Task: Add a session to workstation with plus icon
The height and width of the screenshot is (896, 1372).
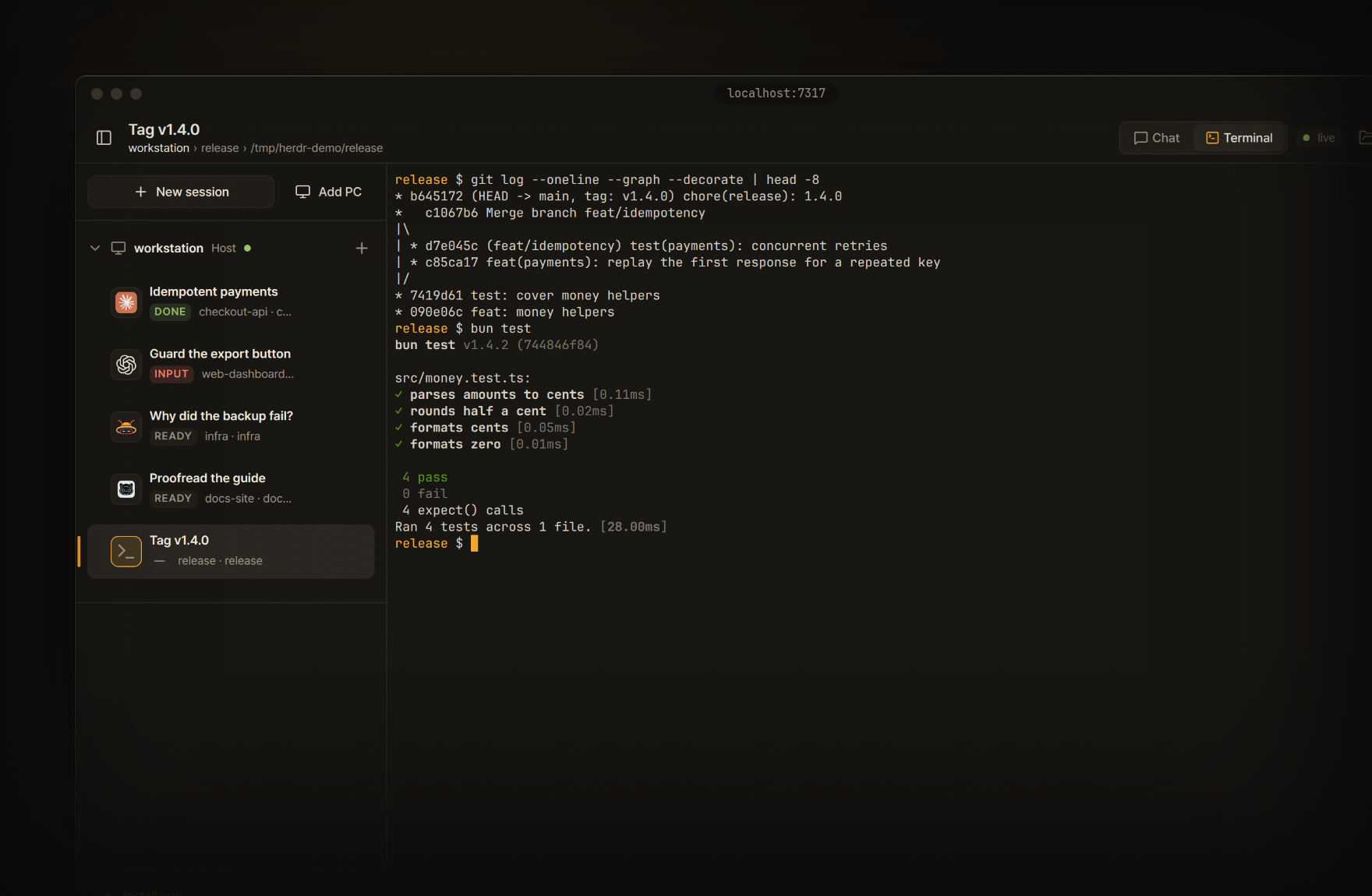Action: (x=362, y=248)
